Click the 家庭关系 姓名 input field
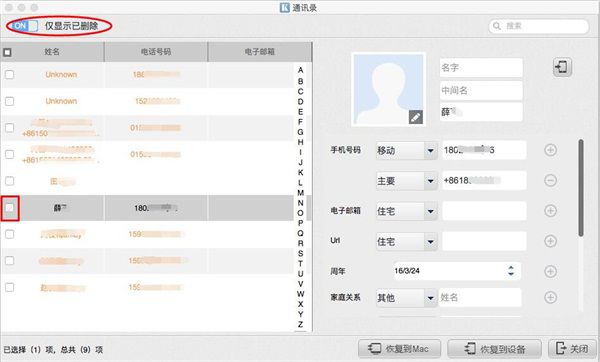The width and height of the screenshot is (600, 362). [x=481, y=297]
